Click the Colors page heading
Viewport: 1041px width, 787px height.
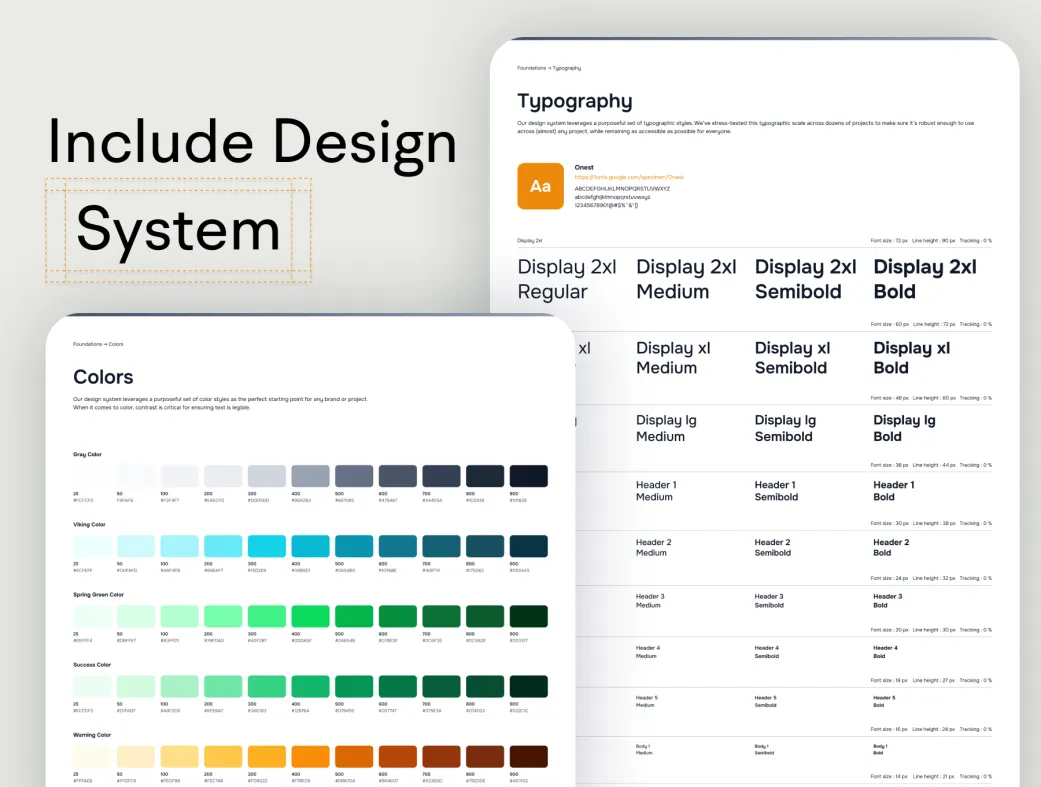pos(103,377)
